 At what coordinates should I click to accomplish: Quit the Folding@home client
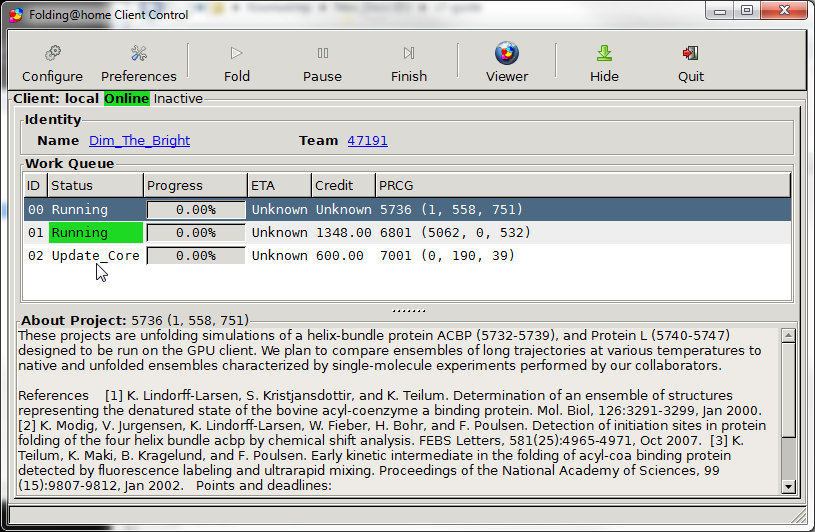(x=690, y=63)
